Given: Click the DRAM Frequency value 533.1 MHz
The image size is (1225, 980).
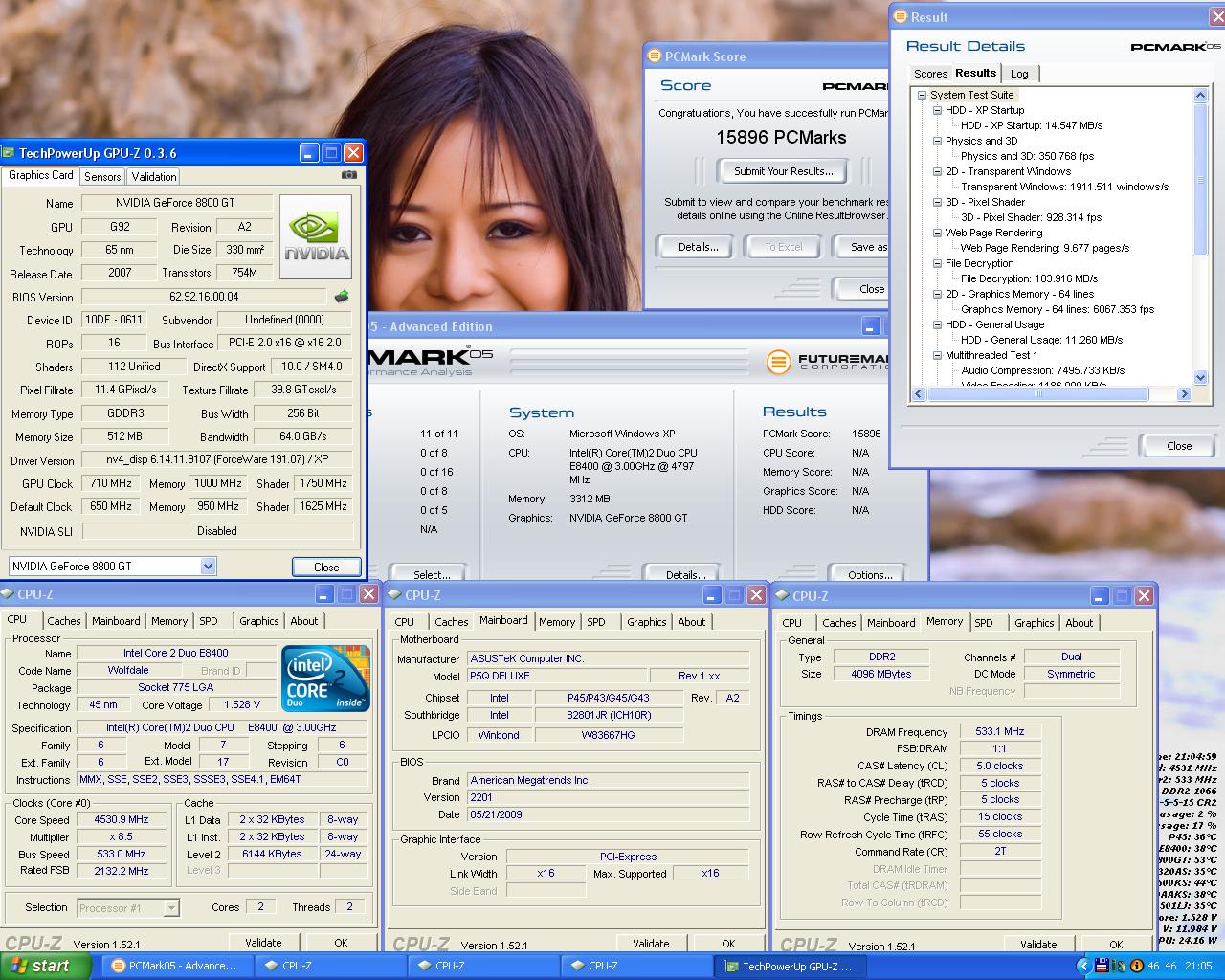Looking at the screenshot, I should click(x=1000, y=732).
